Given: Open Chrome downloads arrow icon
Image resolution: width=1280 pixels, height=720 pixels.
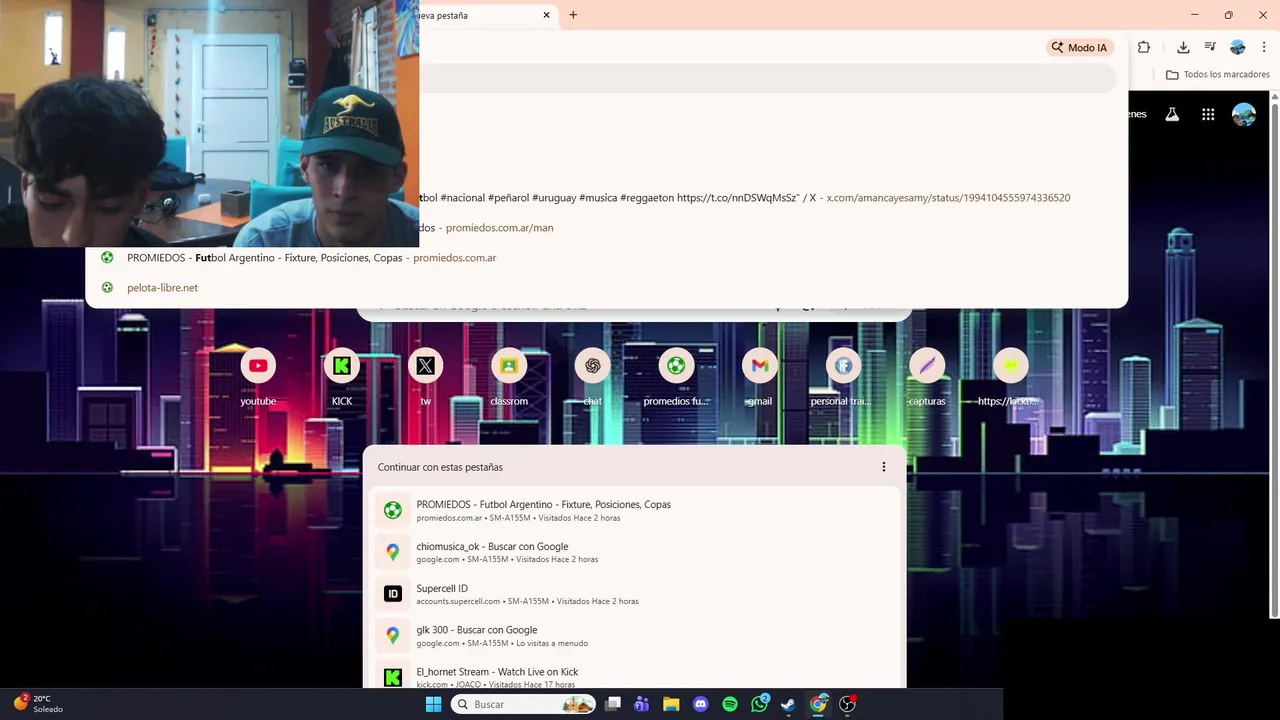Looking at the screenshot, I should [x=1183, y=47].
